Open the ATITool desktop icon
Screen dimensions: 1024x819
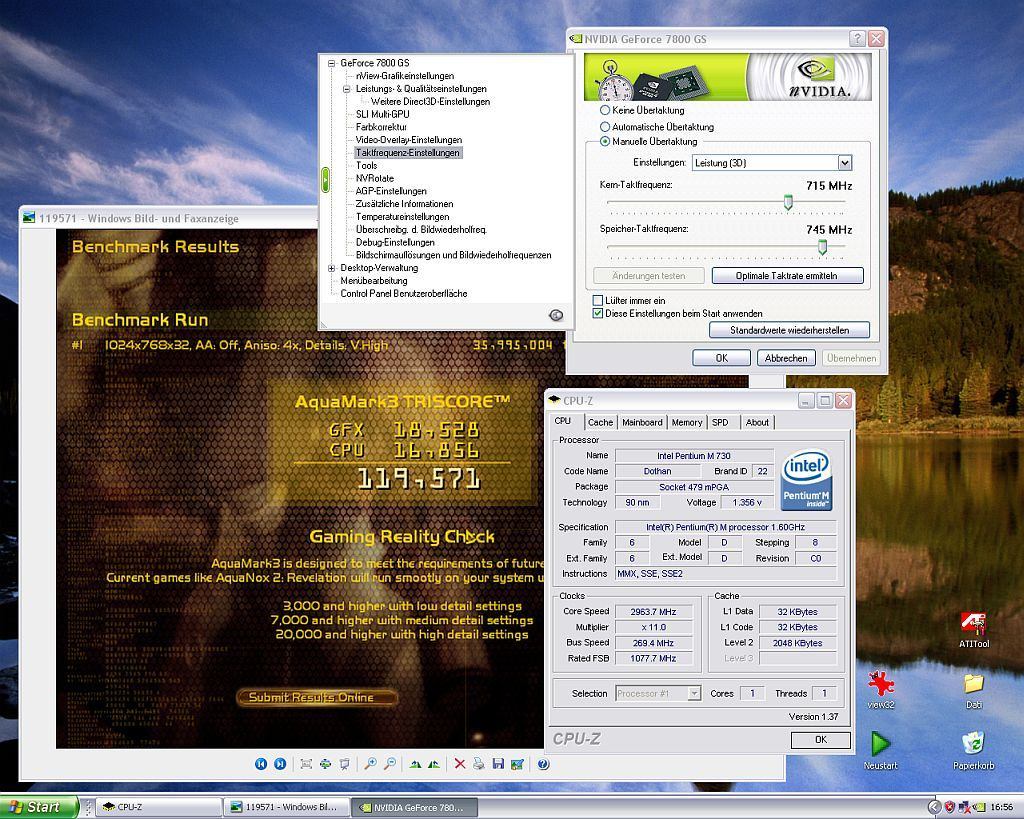pyautogui.click(x=974, y=630)
